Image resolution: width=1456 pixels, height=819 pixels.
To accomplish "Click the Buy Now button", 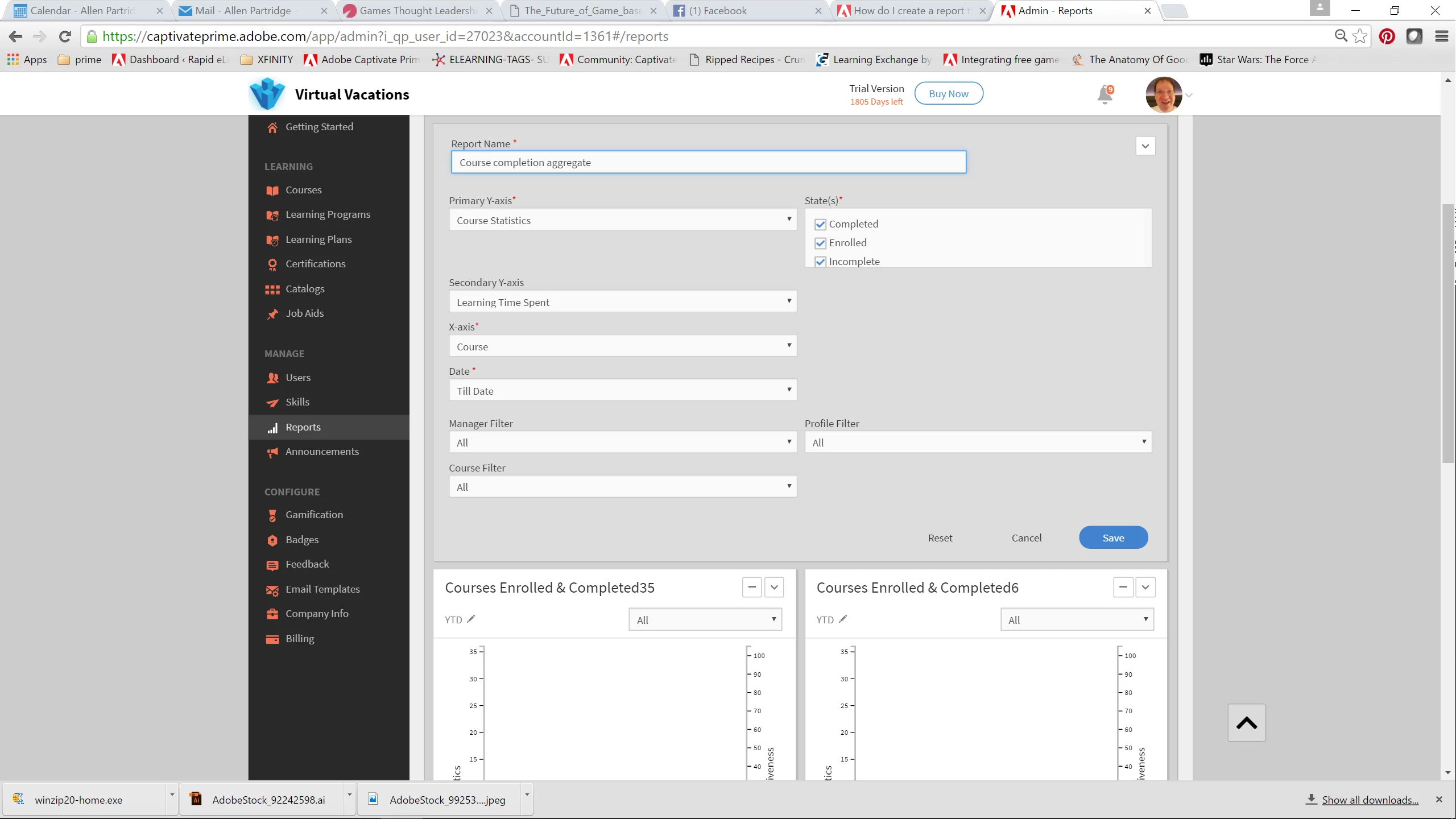I will pos(948,94).
